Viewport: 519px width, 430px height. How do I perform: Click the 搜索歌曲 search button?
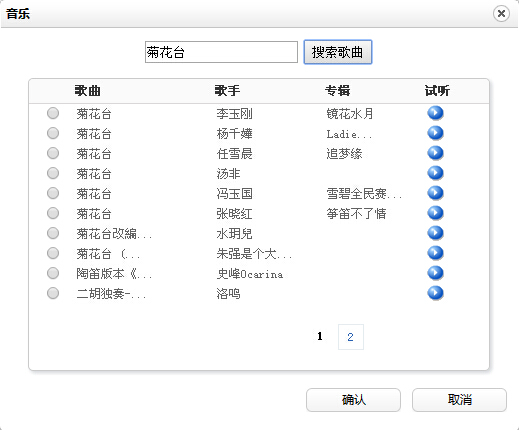tap(338, 52)
